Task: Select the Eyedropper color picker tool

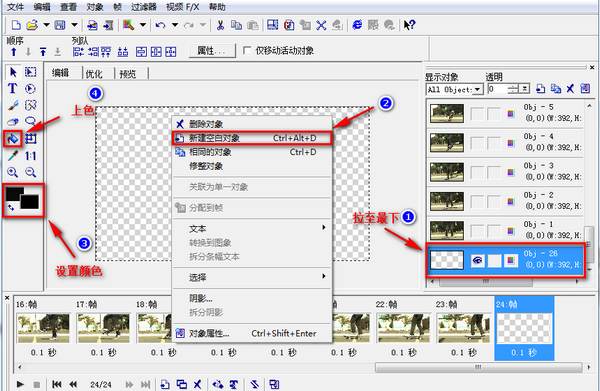Action: [13, 155]
